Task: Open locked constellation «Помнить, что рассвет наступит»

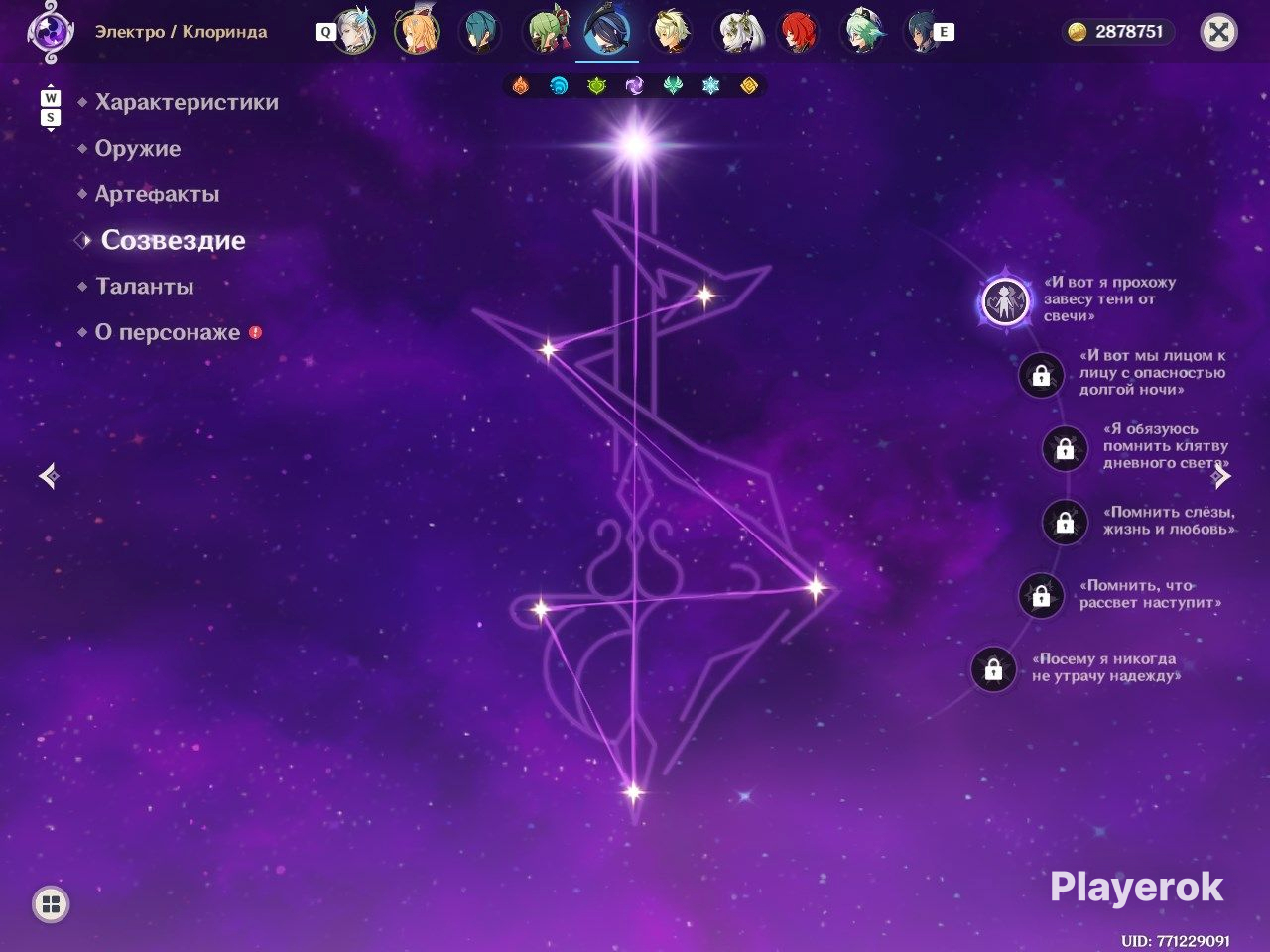Action: [x=1041, y=596]
